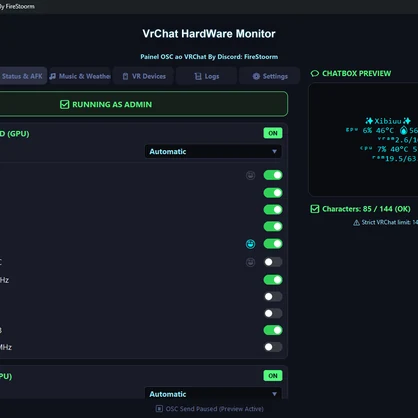This screenshot has width=418, height=418.
Task: Click the water drop icon in chatbox preview
Action: click(x=404, y=130)
